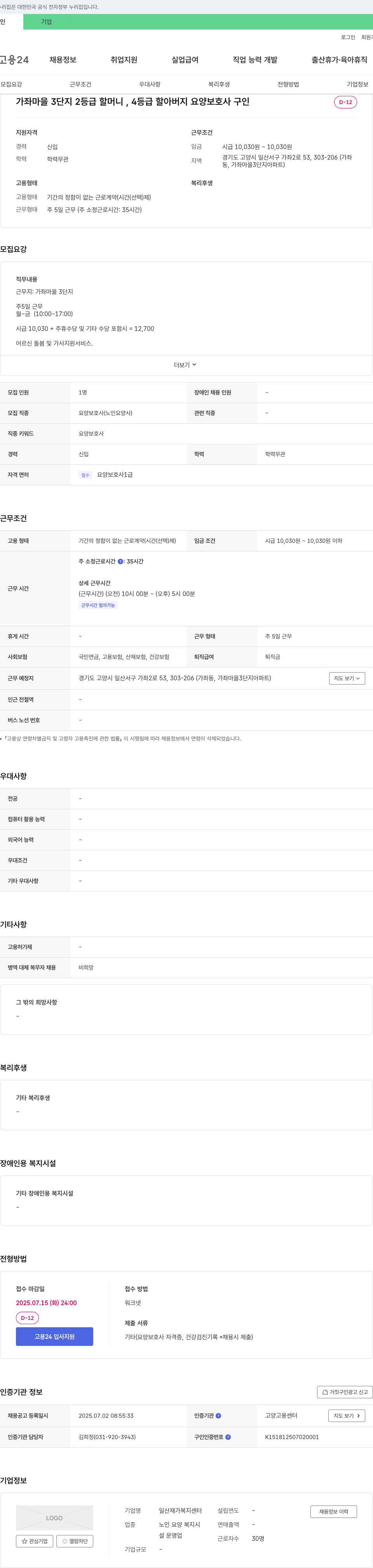Jump to the 모집요강 anchor tab
373x1568 pixels.
point(11,85)
